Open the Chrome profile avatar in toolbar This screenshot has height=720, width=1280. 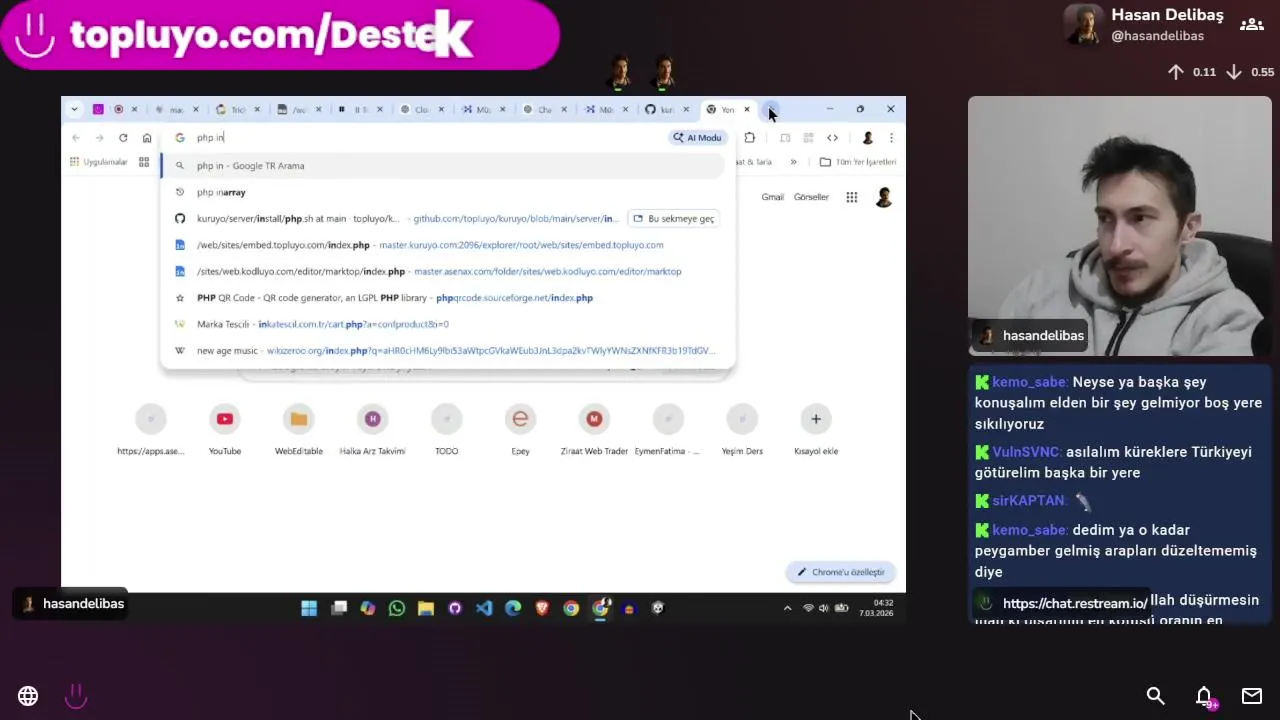coord(867,138)
